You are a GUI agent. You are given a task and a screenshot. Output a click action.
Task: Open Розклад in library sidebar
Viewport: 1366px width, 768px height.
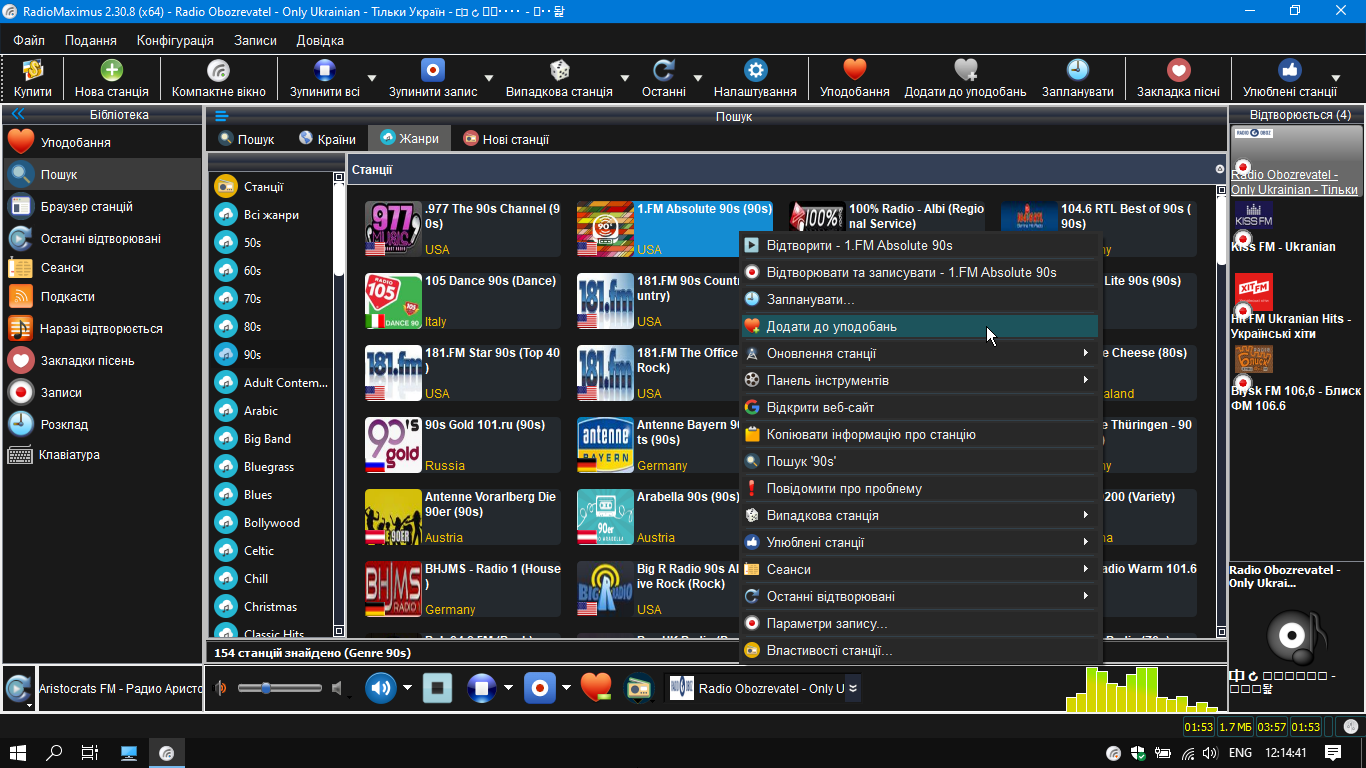(x=102, y=424)
